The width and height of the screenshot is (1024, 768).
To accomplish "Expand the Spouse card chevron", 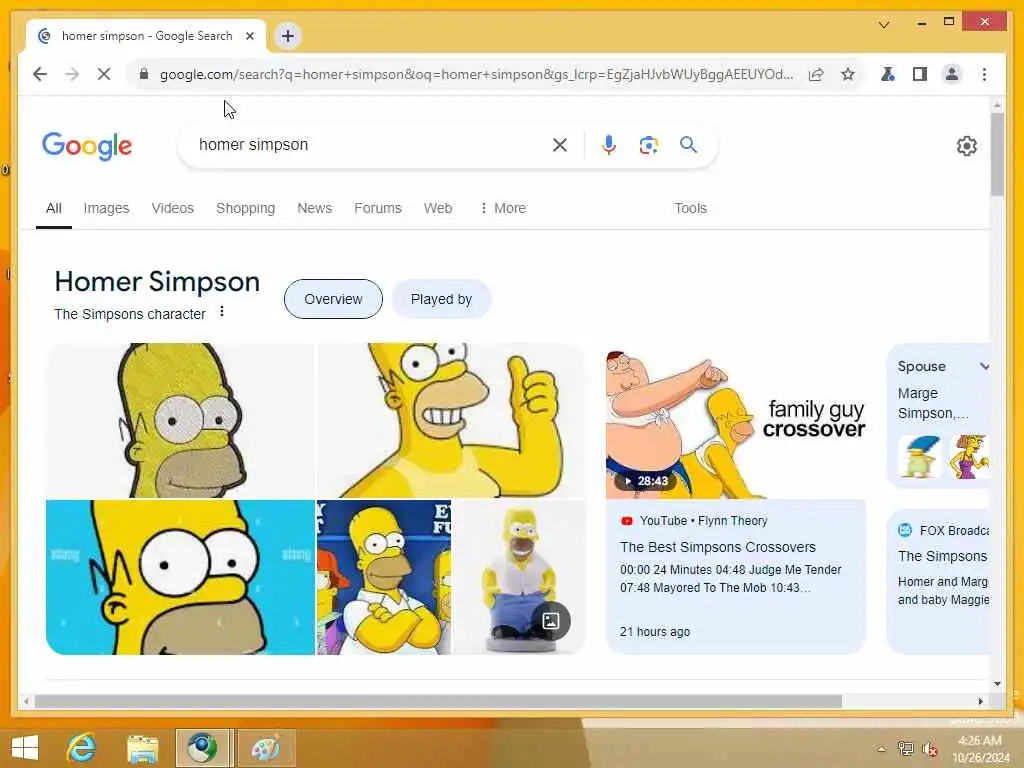I will click(984, 366).
